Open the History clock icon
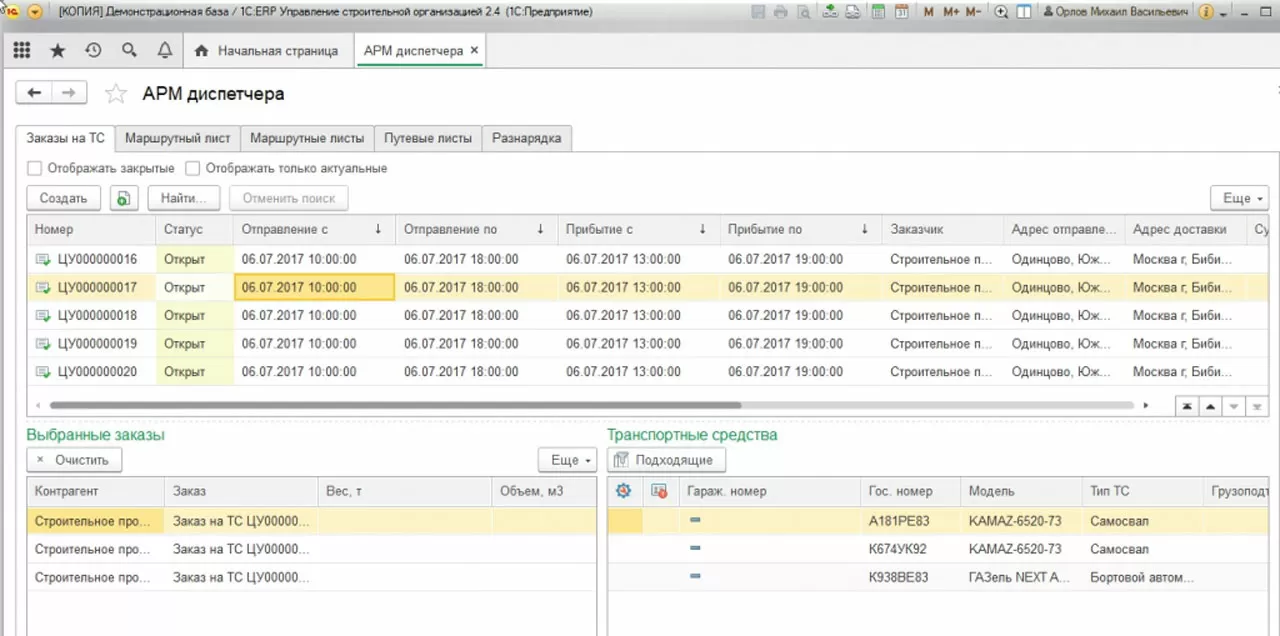Image resolution: width=1280 pixels, height=636 pixels. [93, 50]
